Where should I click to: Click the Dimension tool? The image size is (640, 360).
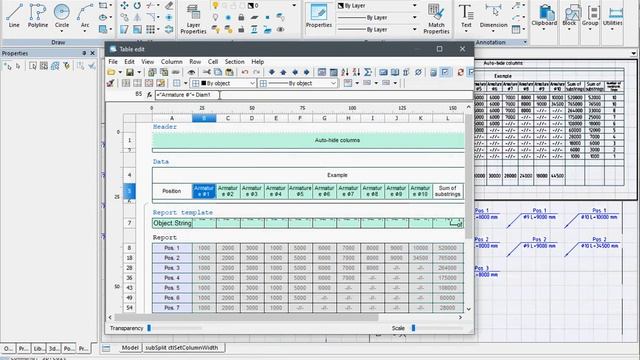pyautogui.click(x=493, y=16)
